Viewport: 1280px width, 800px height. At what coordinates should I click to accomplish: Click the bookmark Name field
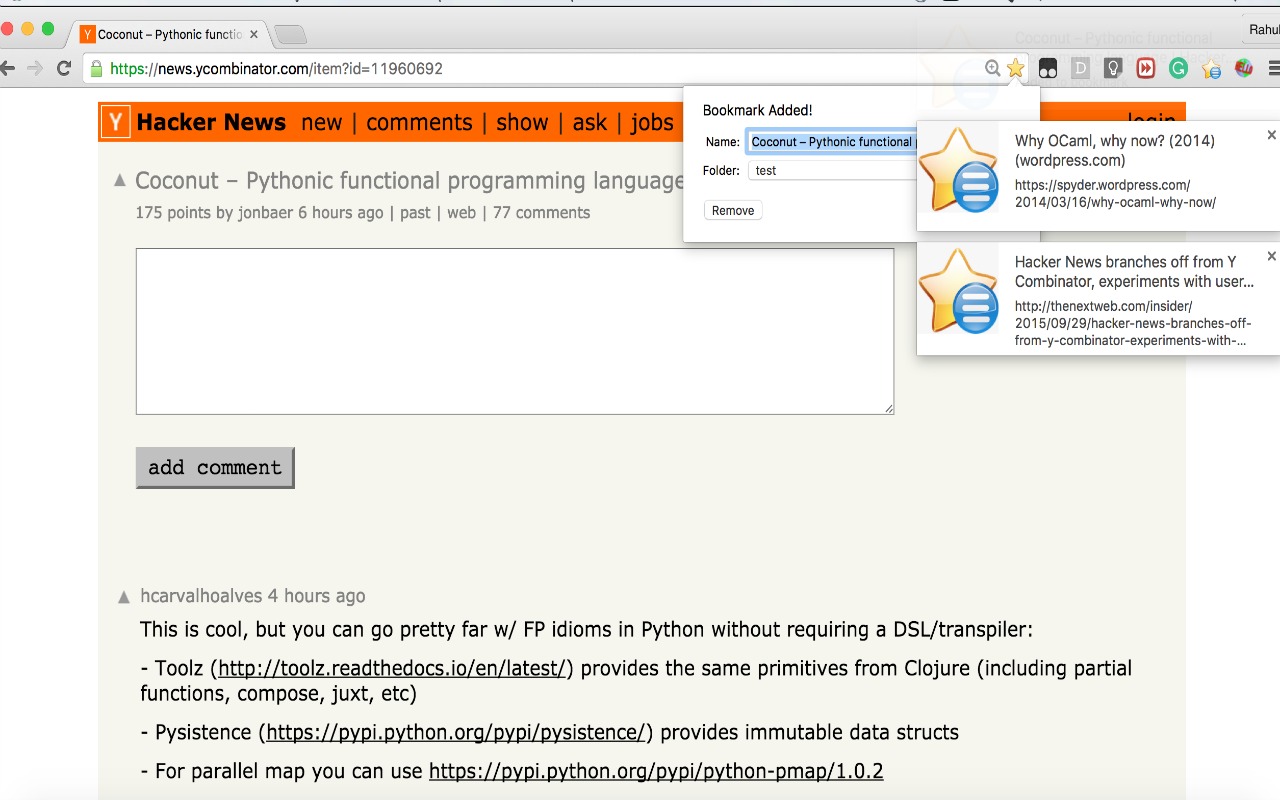832,142
